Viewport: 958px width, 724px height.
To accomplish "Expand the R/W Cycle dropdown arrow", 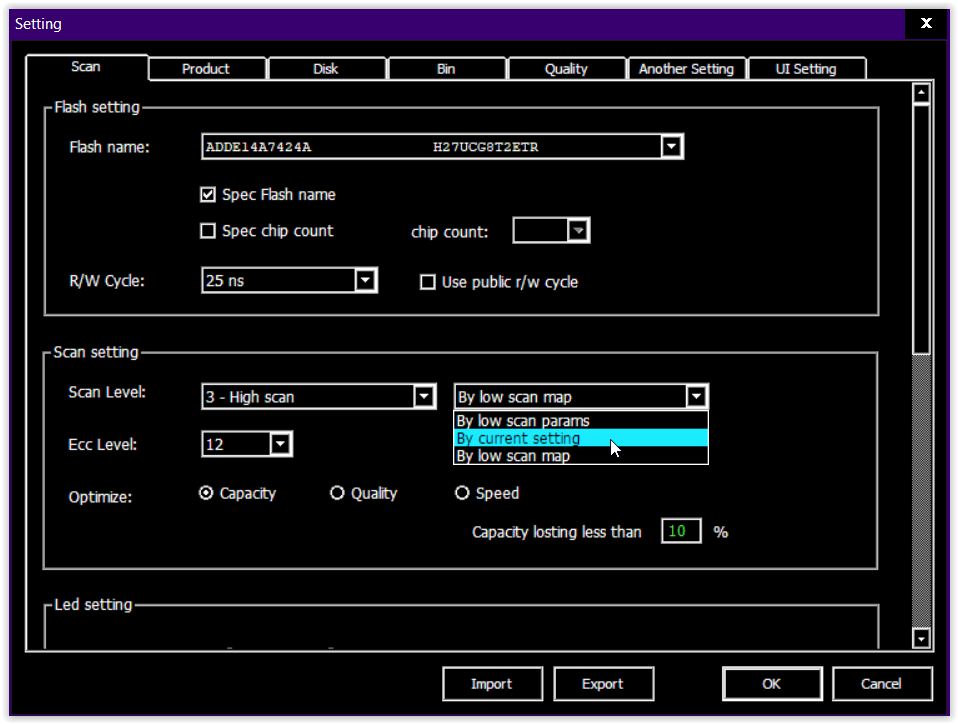I will (365, 280).
